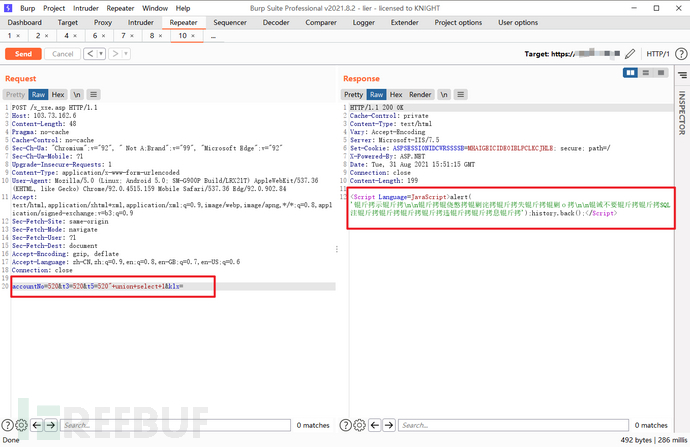The image size is (690, 447).
Task: Switch to the Target tab
Action: point(68,22)
